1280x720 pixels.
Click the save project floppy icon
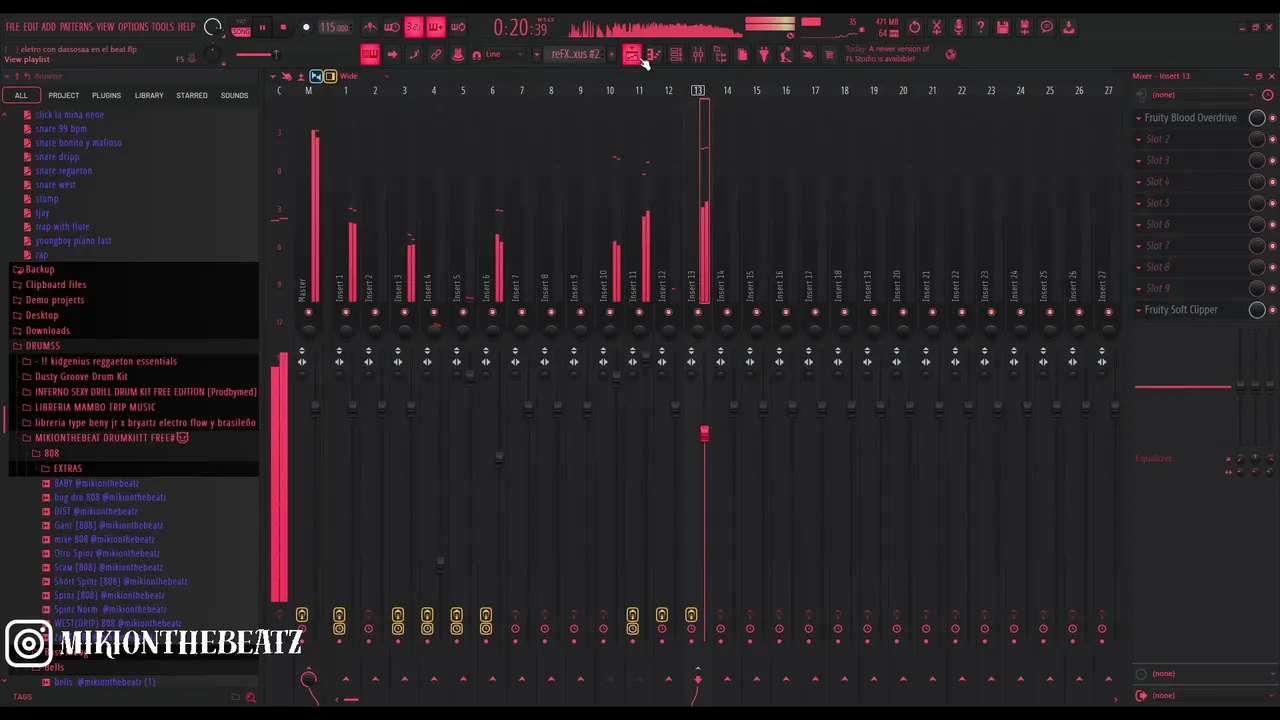tap(1002, 27)
